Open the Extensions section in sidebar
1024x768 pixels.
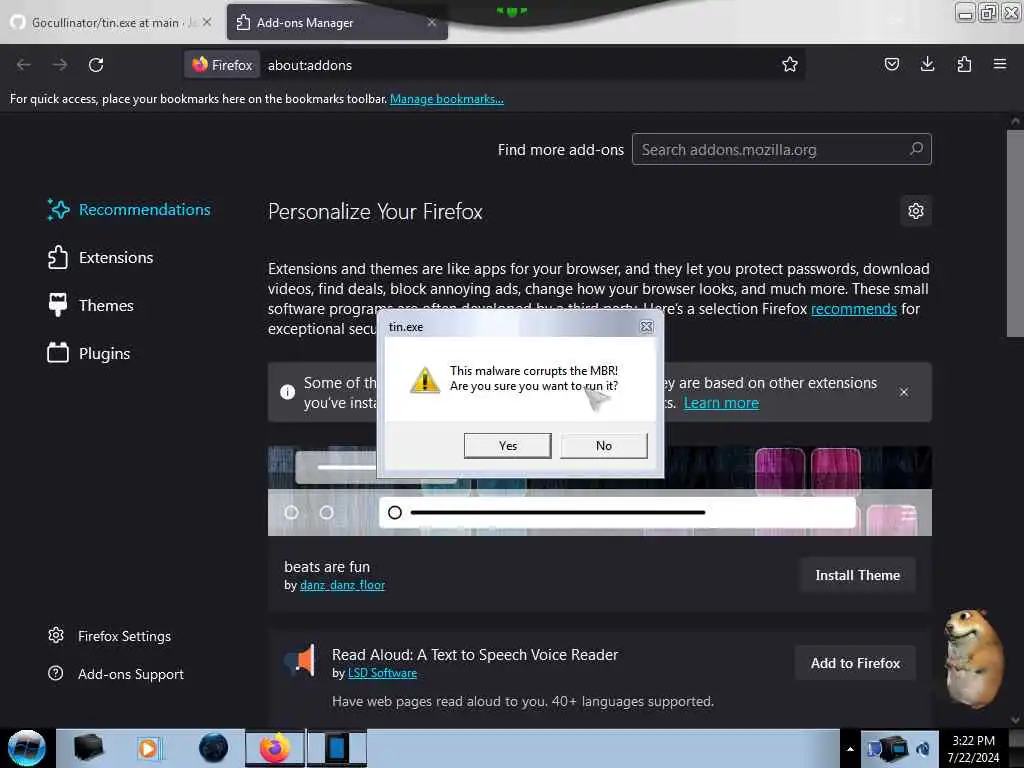[x=101, y=257]
